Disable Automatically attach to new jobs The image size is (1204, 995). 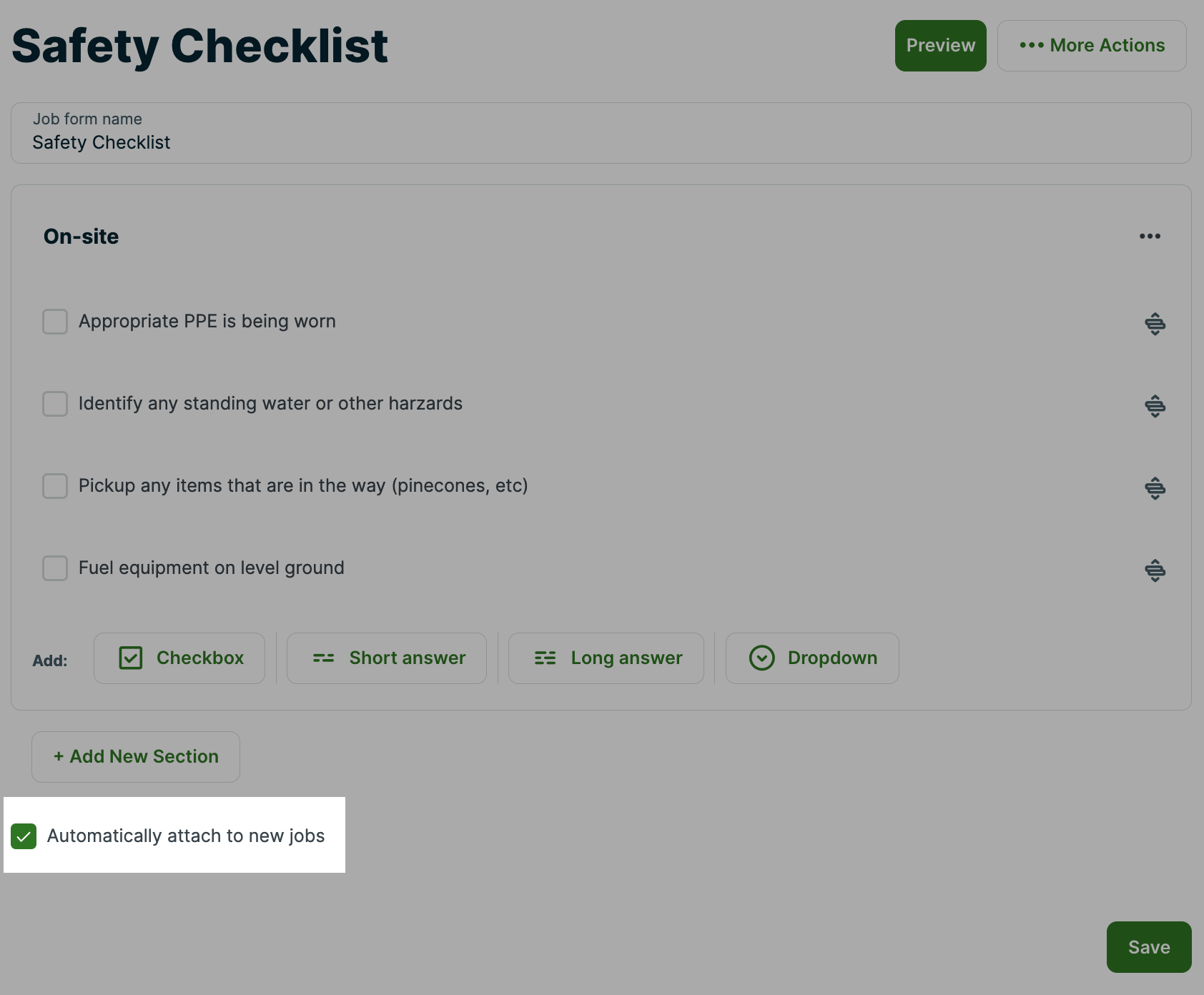[24, 836]
